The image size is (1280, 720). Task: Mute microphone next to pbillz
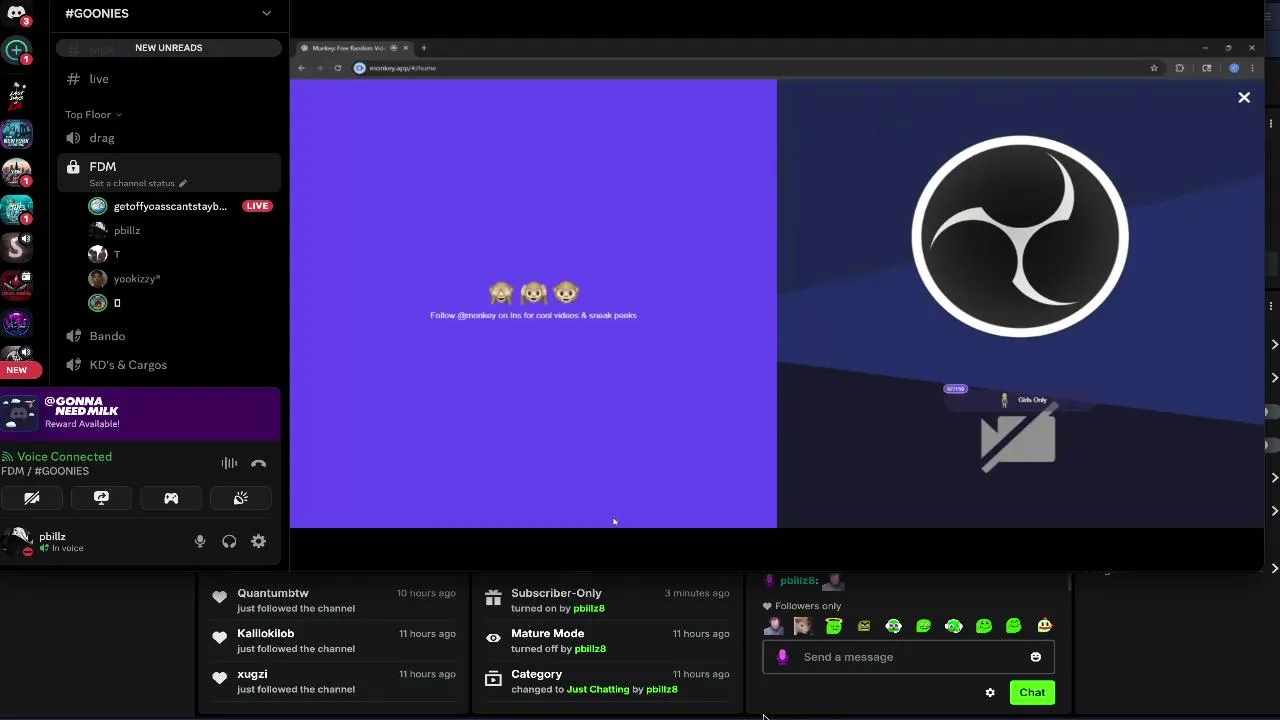(x=200, y=541)
